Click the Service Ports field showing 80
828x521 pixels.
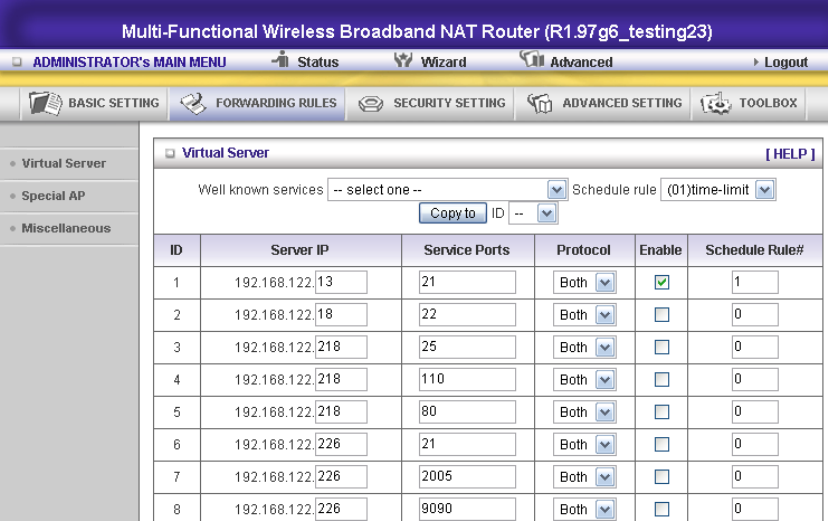pos(467,412)
